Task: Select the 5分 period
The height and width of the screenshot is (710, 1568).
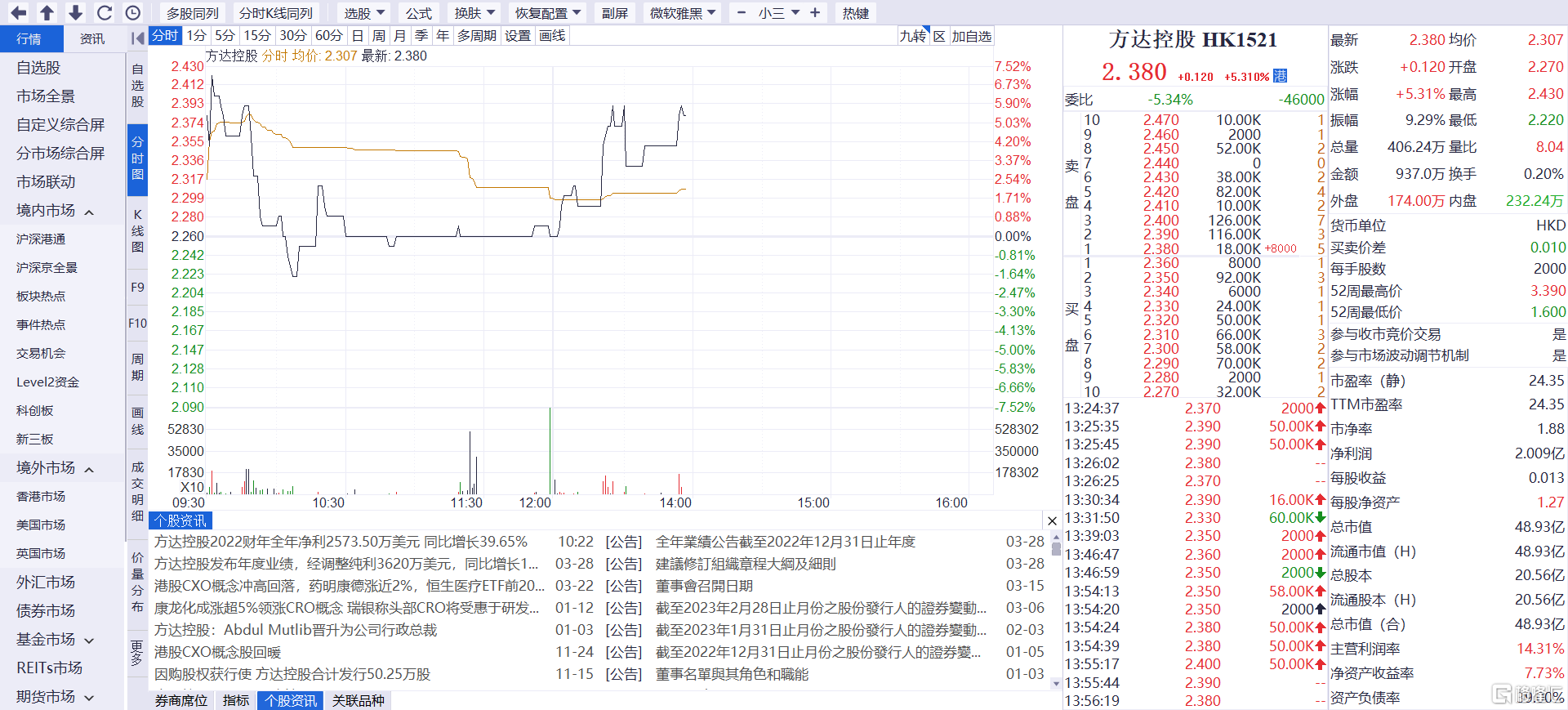Action: pyautogui.click(x=225, y=35)
